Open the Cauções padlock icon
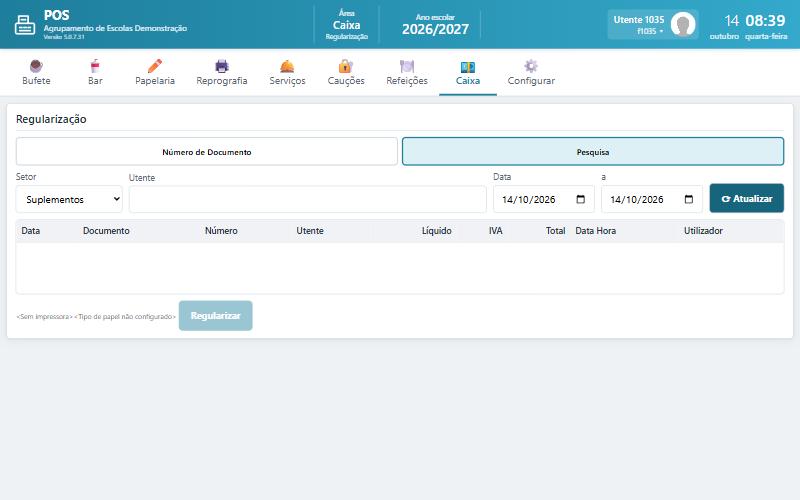The height and width of the screenshot is (500, 800). point(345,66)
